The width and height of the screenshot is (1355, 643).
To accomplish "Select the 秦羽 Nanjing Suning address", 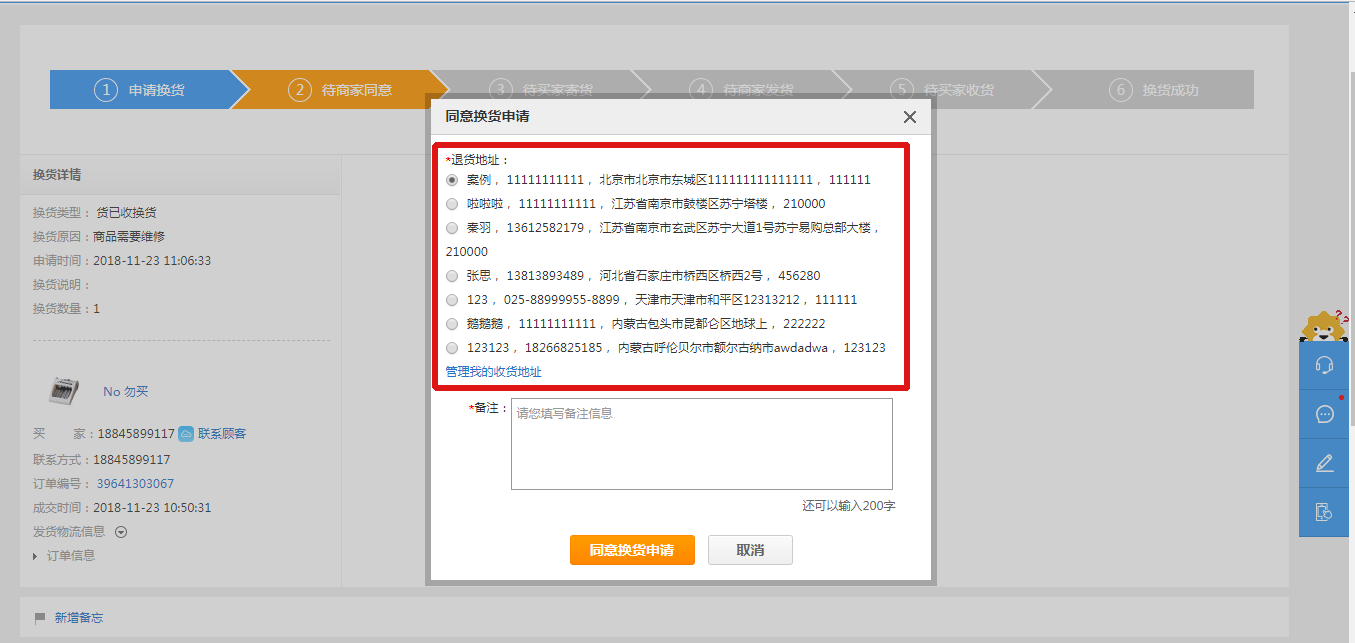I will pyautogui.click(x=452, y=228).
